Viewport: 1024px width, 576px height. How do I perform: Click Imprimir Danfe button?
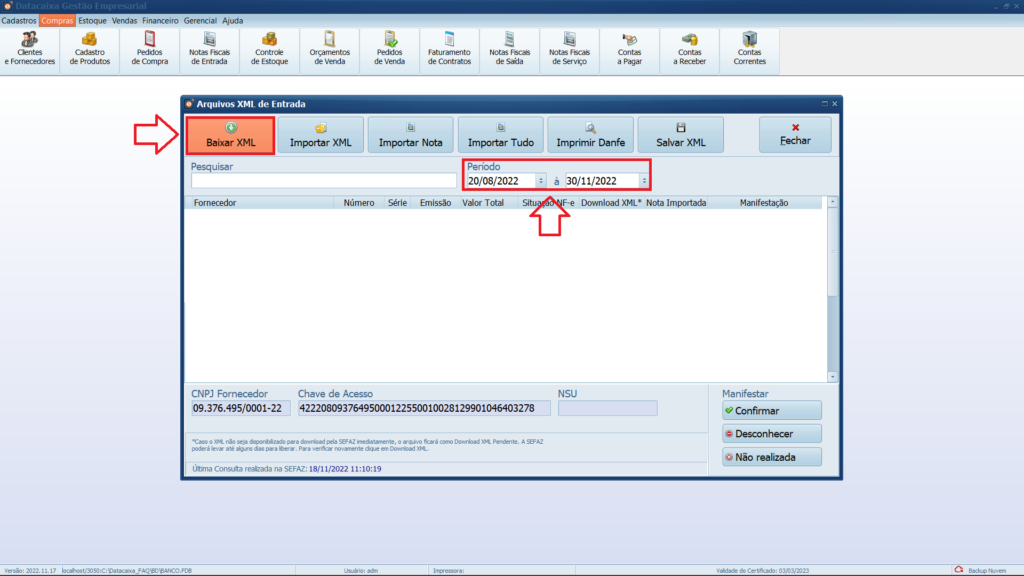[590, 135]
